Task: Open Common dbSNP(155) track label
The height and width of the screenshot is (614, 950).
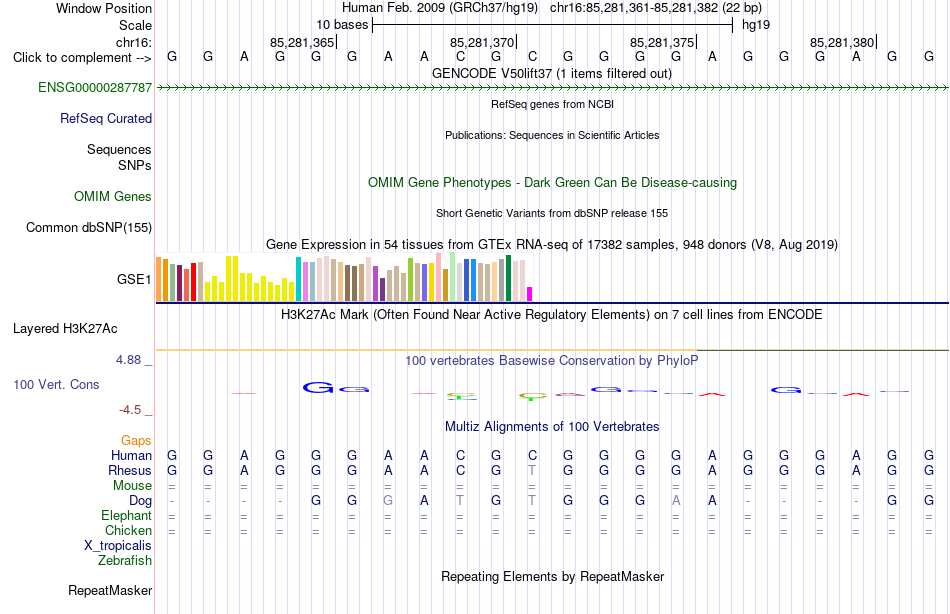Action: [x=88, y=227]
